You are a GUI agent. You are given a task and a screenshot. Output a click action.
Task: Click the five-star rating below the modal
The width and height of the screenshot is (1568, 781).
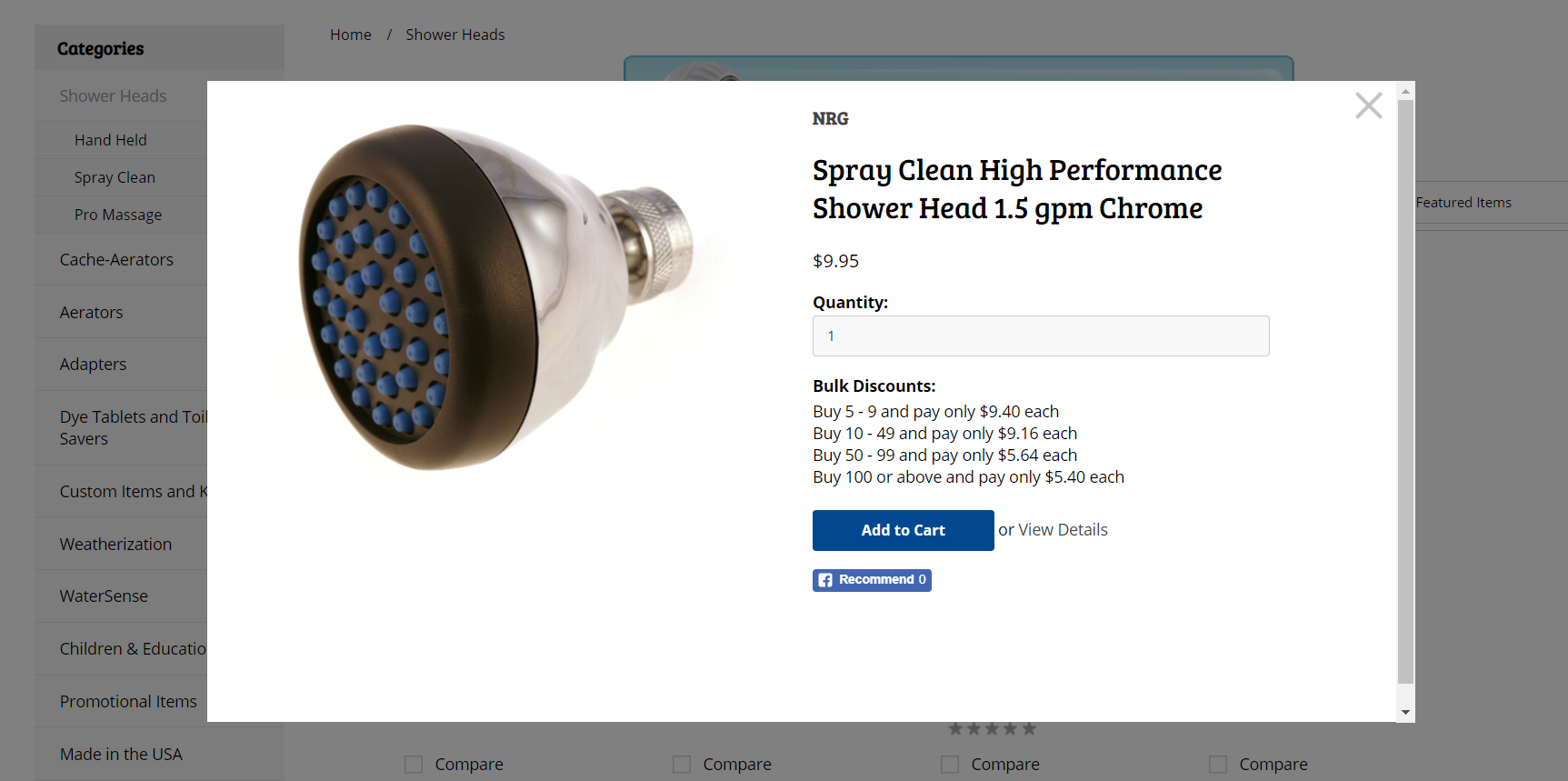992,729
